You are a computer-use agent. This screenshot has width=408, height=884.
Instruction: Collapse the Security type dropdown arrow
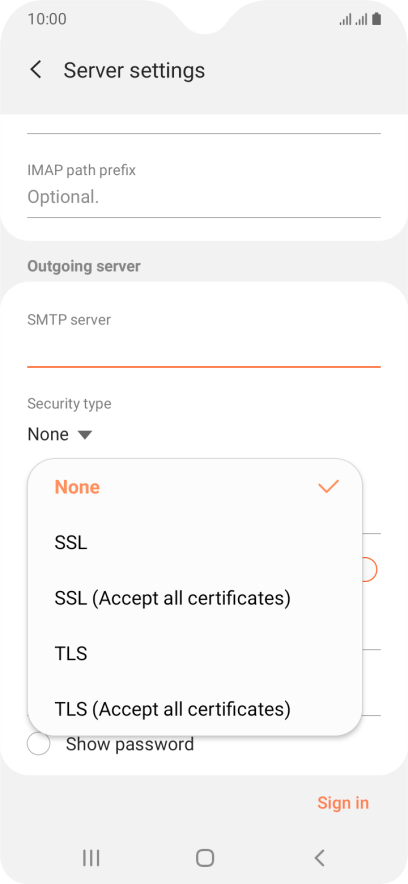coord(85,435)
